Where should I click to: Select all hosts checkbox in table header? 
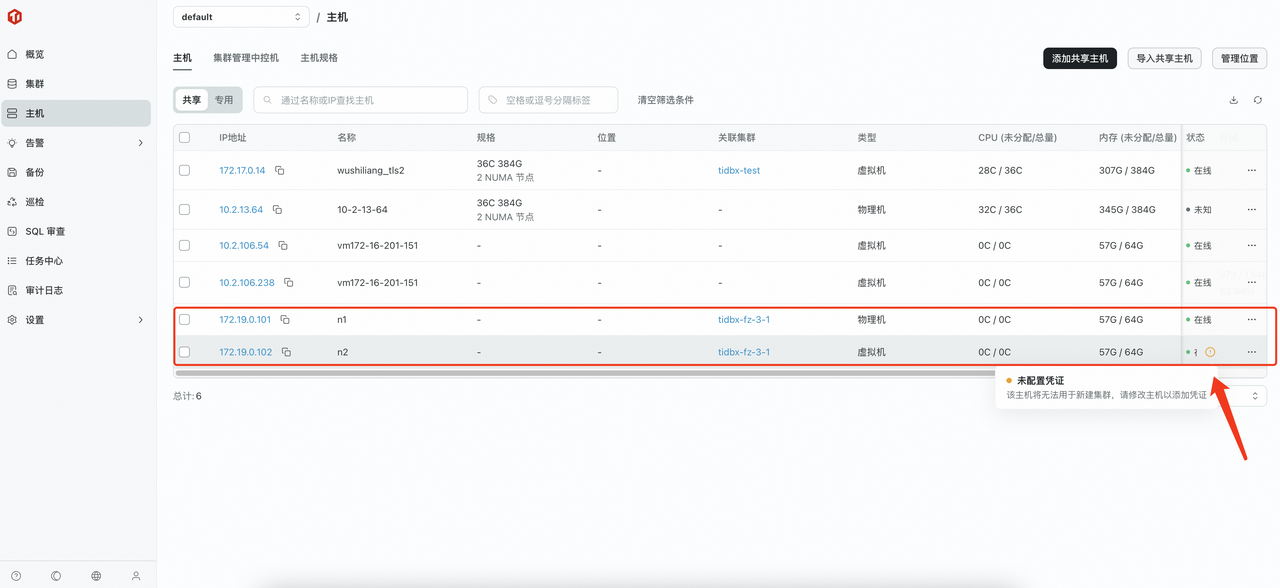[184, 137]
